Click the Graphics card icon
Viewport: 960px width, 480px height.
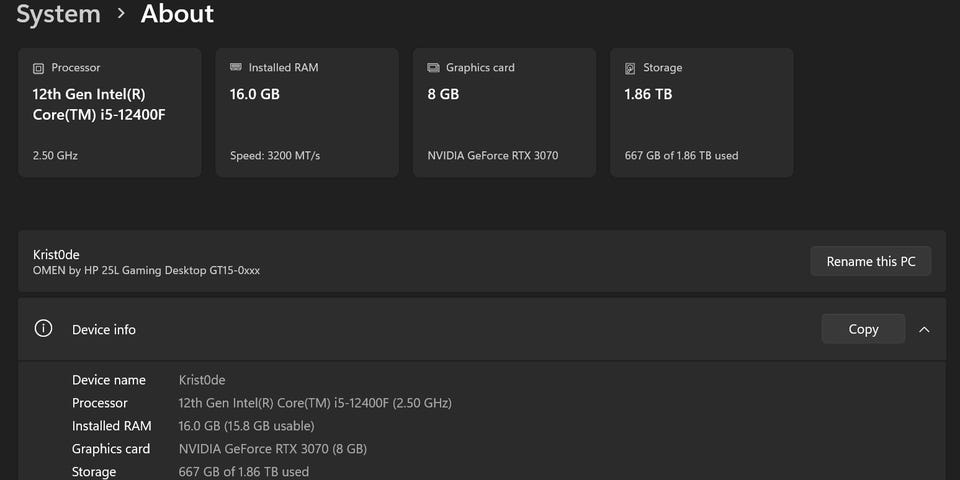point(433,67)
